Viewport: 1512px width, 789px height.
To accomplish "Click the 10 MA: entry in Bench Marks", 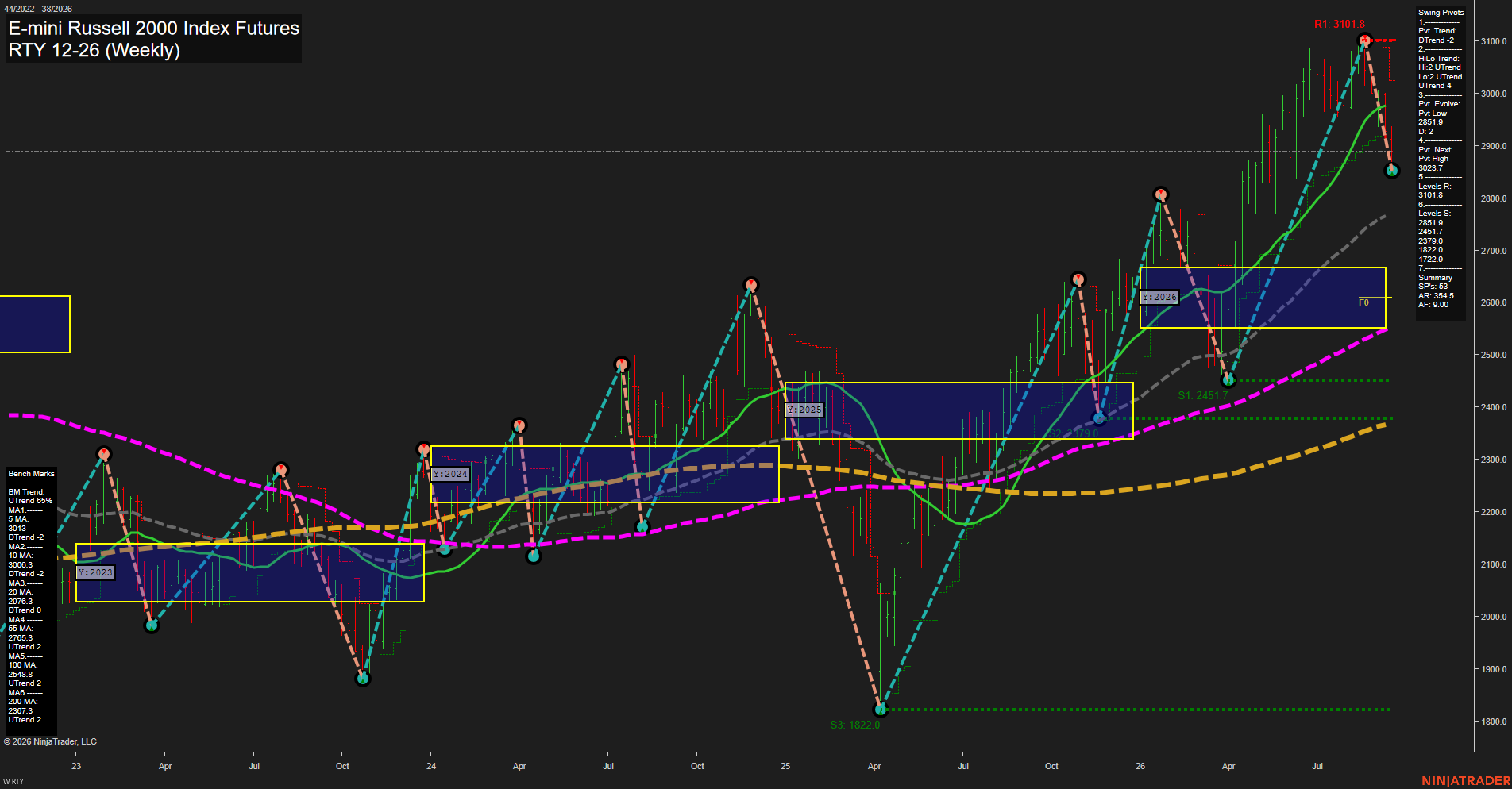I will click(x=21, y=556).
